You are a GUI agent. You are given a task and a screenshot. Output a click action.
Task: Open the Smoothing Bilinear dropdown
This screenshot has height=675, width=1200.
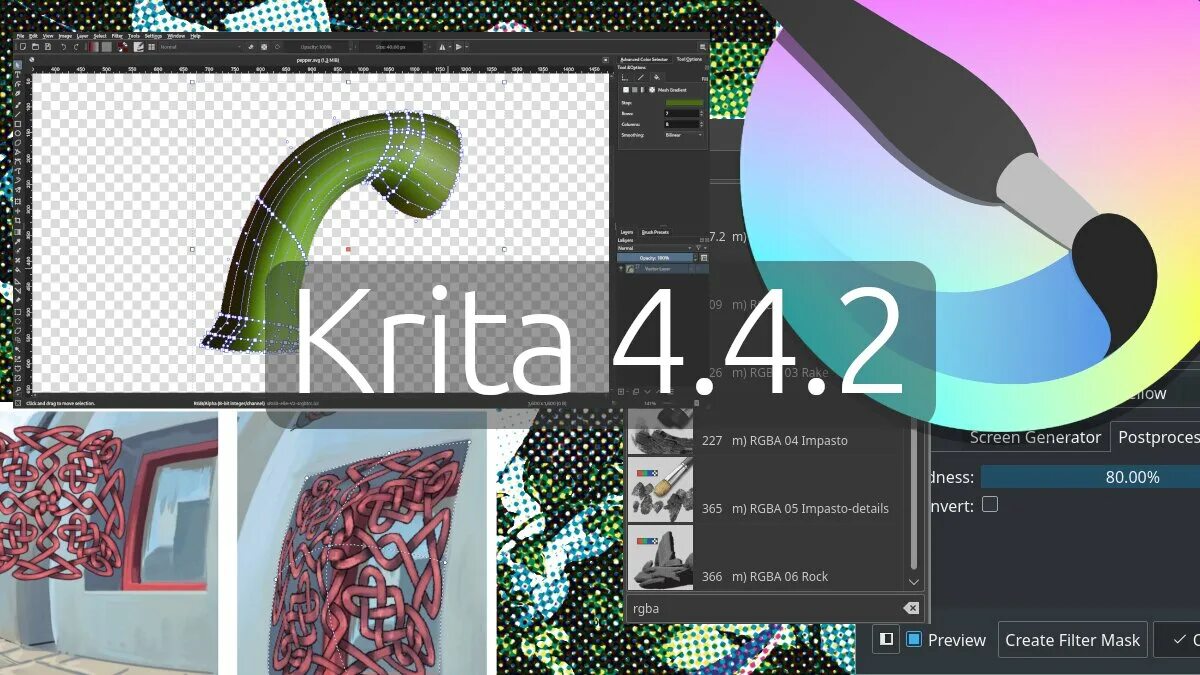click(x=684, y=135)
